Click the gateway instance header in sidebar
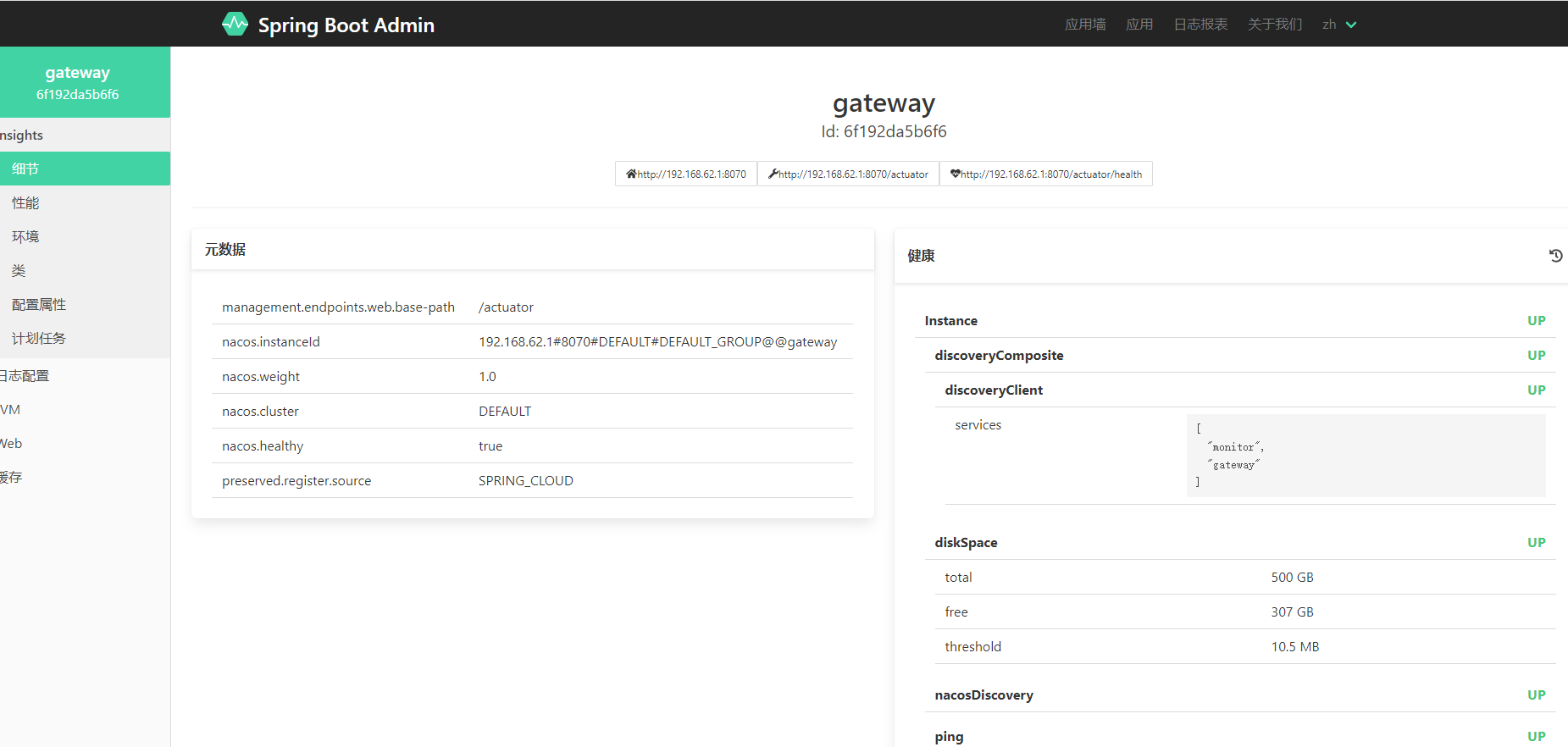 [x=85, y=82]
